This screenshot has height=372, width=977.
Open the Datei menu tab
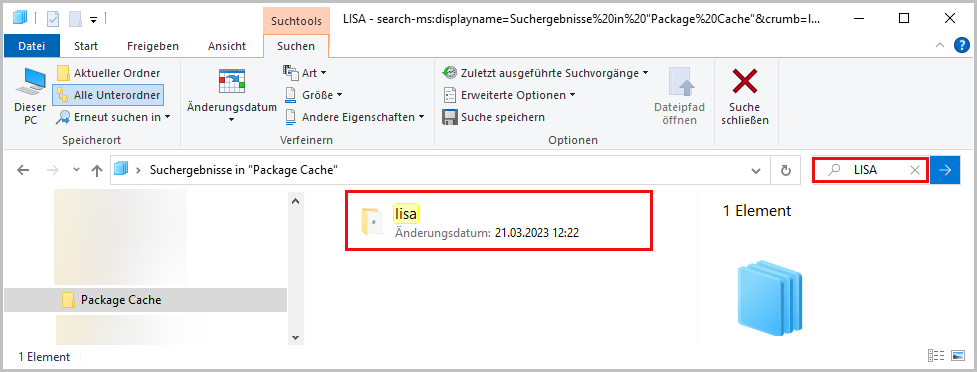pyautogui.click(x=32, y=45)
